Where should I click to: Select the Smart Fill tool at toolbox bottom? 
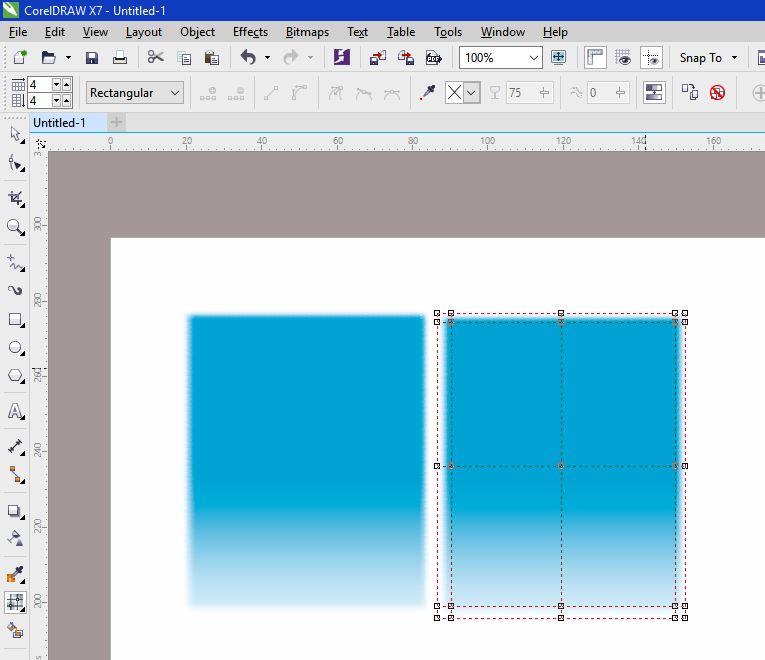[16, 631]
